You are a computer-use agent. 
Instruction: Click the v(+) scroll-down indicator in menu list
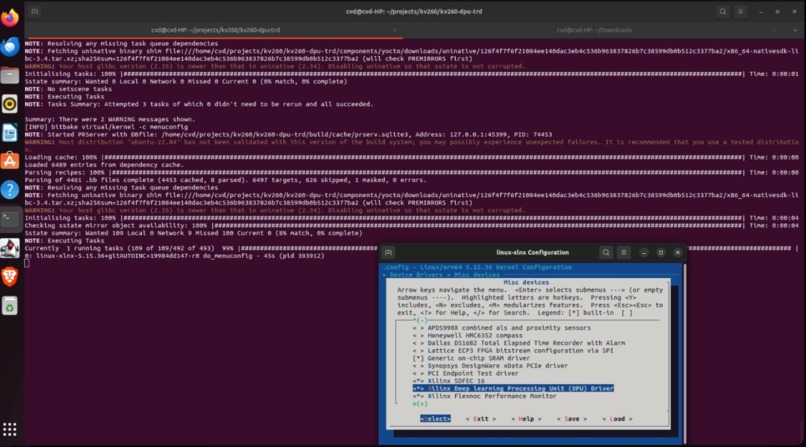pos(420,404)
